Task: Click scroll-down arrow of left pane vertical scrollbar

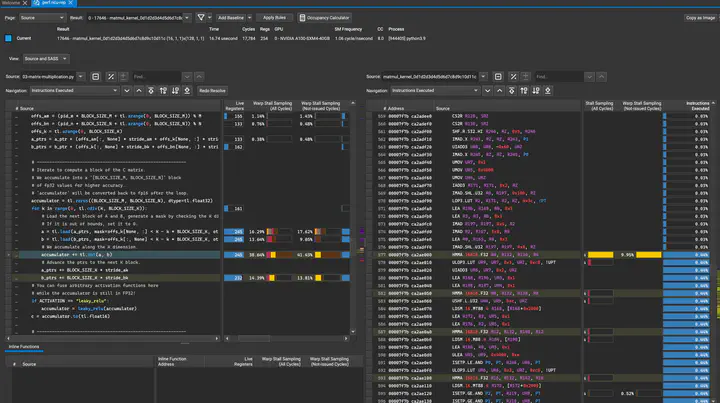Action: point(353,331)
